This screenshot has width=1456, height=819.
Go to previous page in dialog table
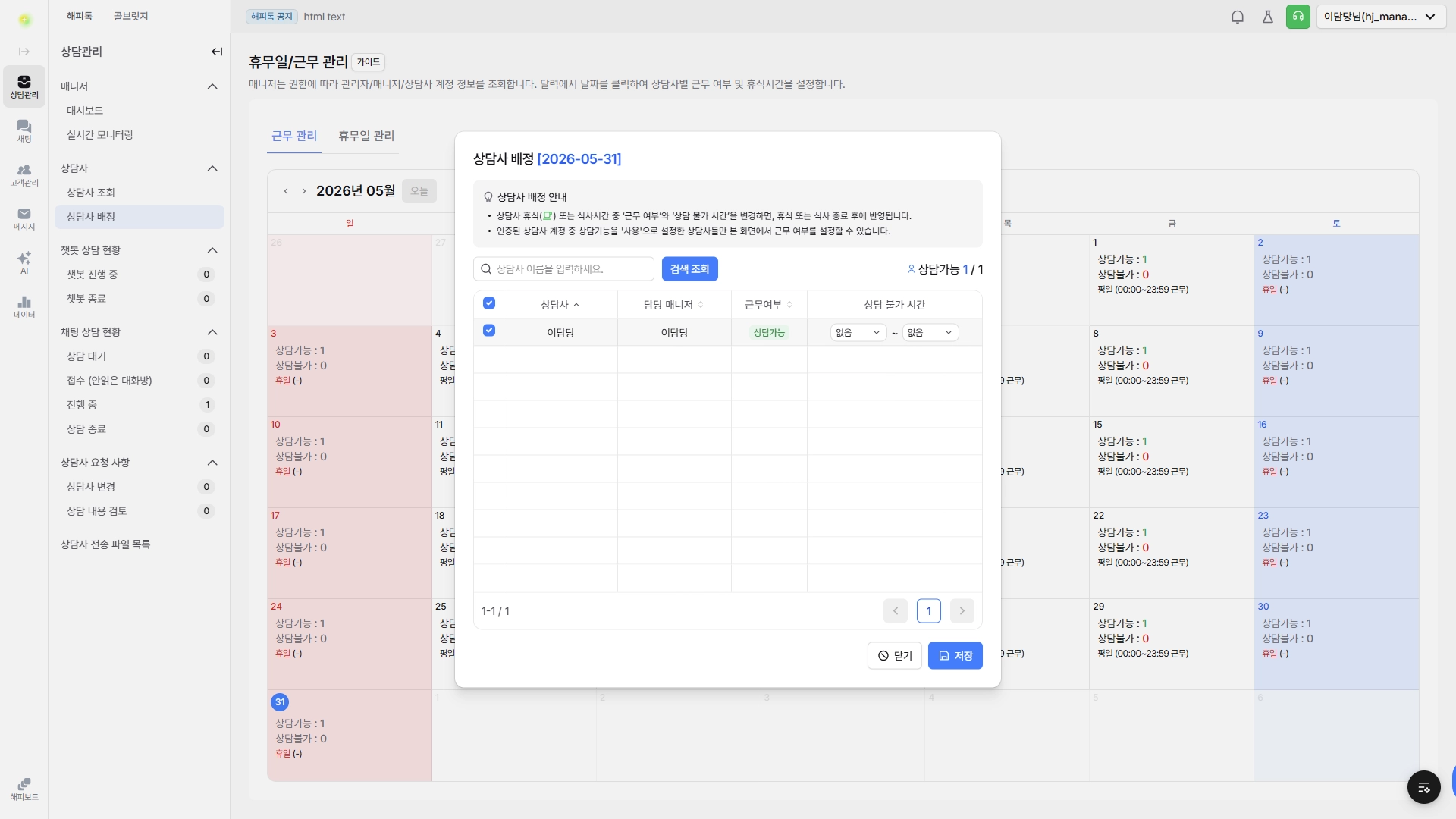pyautogui.click(x=896, y=611)
